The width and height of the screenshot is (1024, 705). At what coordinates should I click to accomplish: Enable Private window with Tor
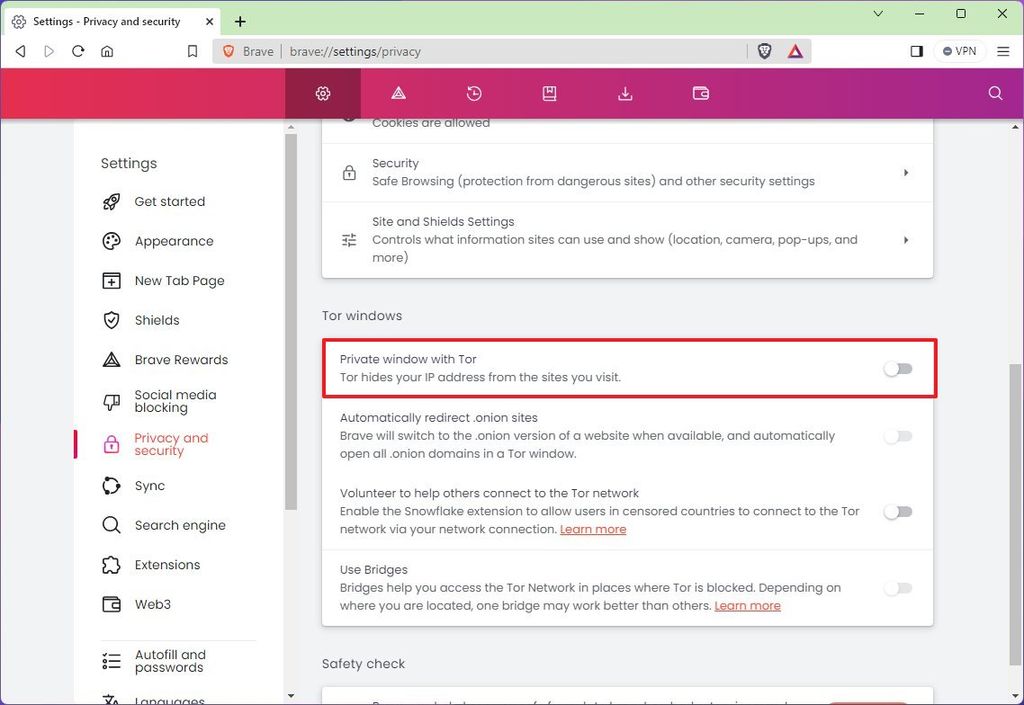(x=897, y=368)
